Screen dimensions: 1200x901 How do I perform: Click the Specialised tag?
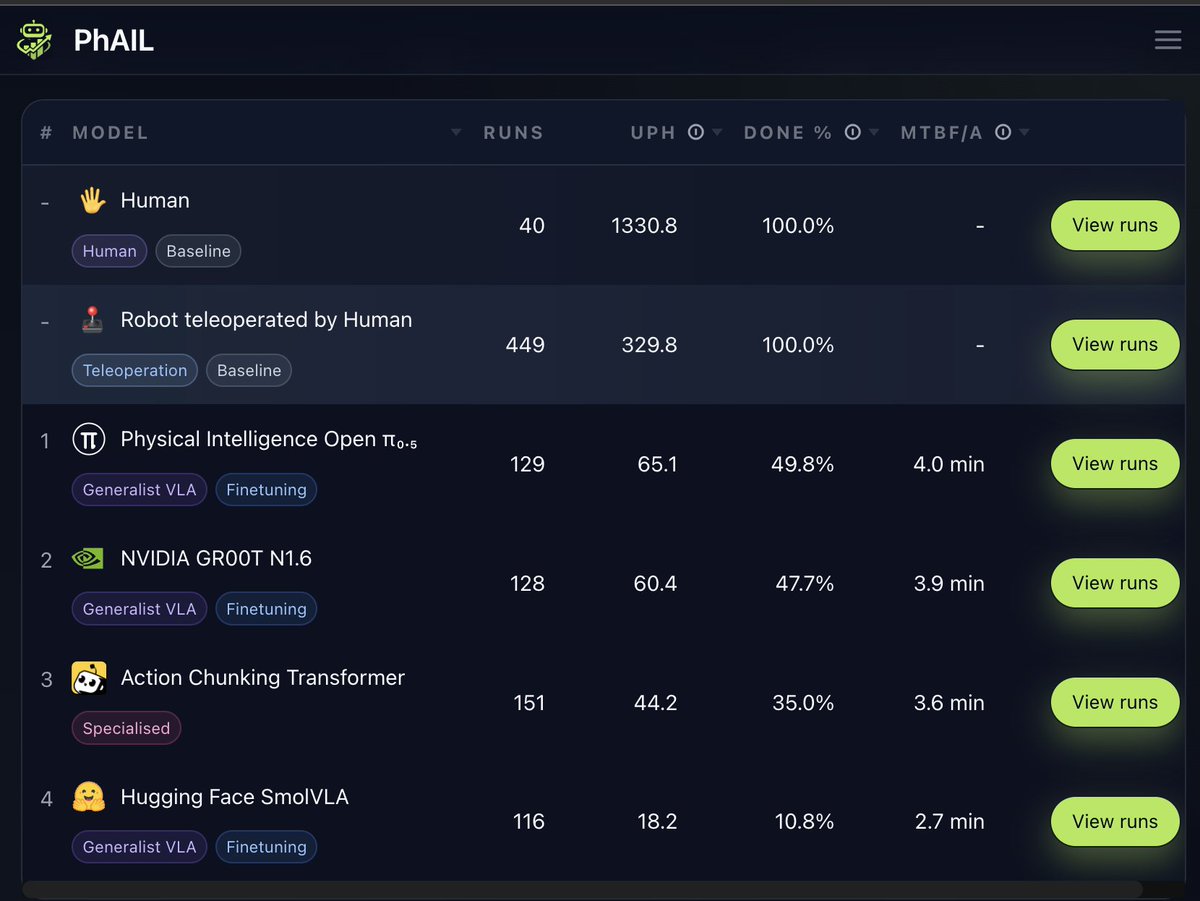tap(126, 728)
